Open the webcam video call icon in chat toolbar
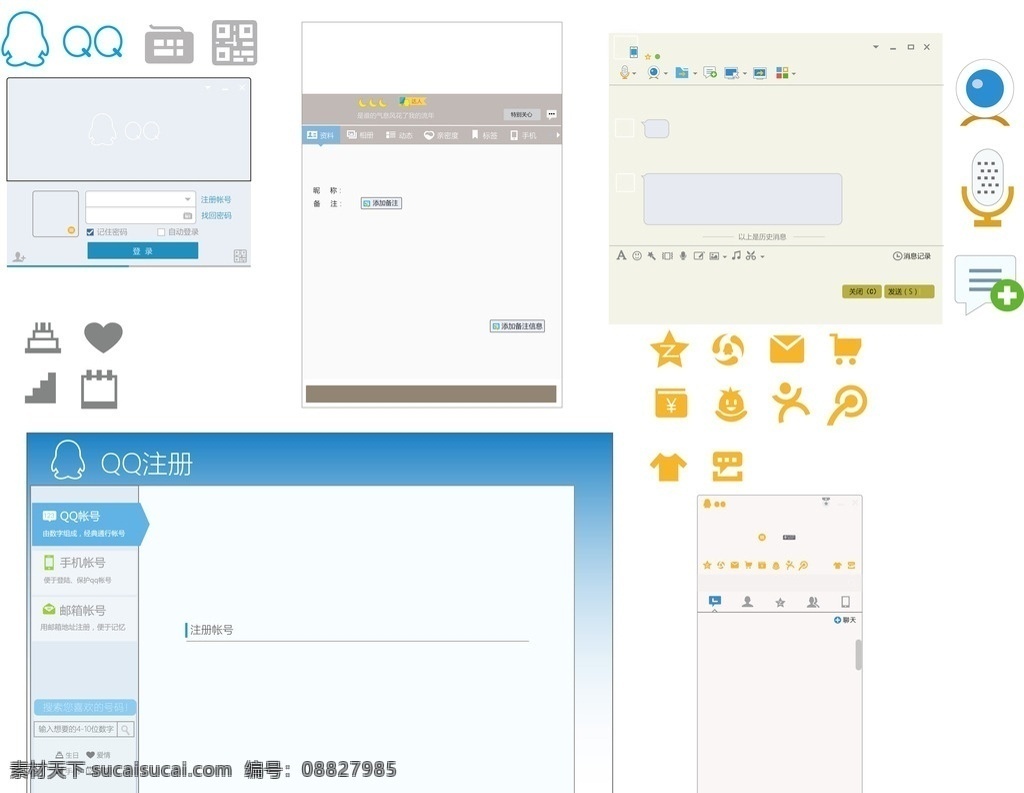The height and width of the screenshot is (793, 1024). point(653,73)
